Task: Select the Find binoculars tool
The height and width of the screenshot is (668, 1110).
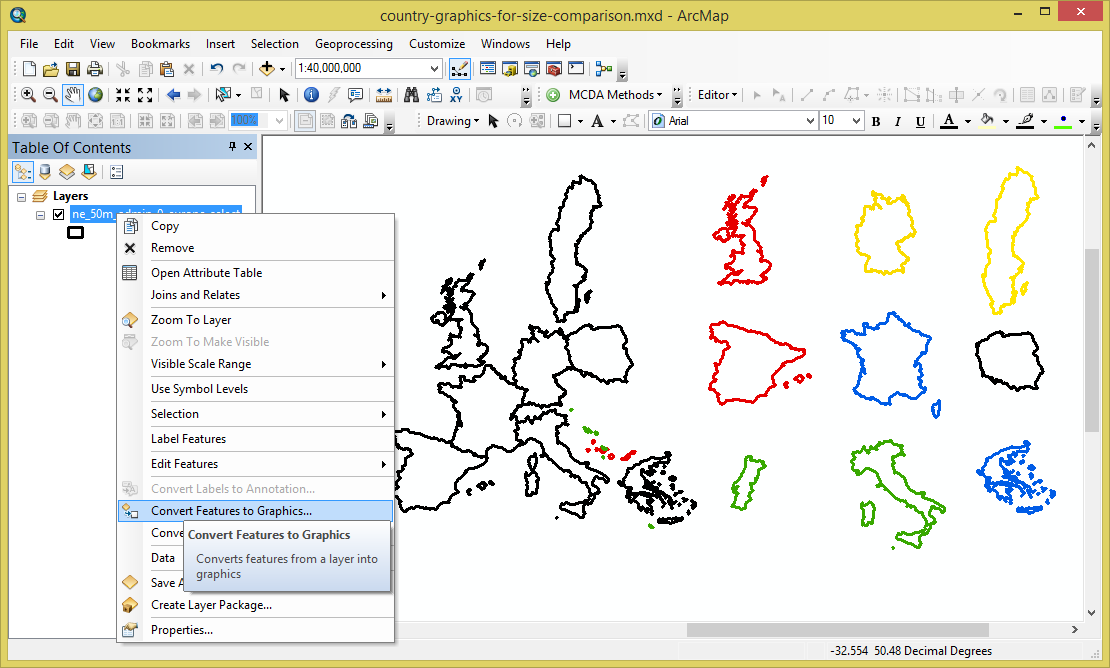Action: pyautogui.click(x=411, y=94)
